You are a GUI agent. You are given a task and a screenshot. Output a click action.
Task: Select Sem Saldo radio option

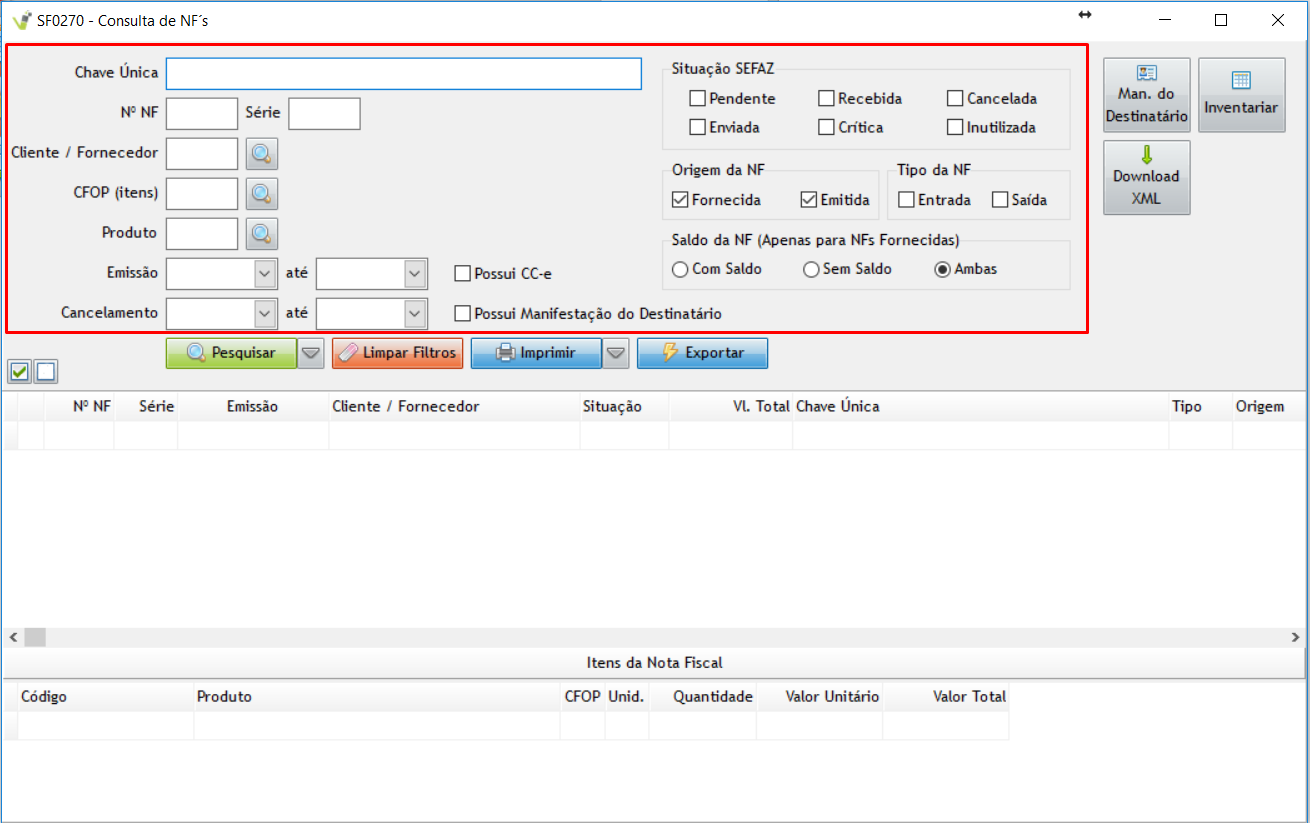click(x=811, y=269)
